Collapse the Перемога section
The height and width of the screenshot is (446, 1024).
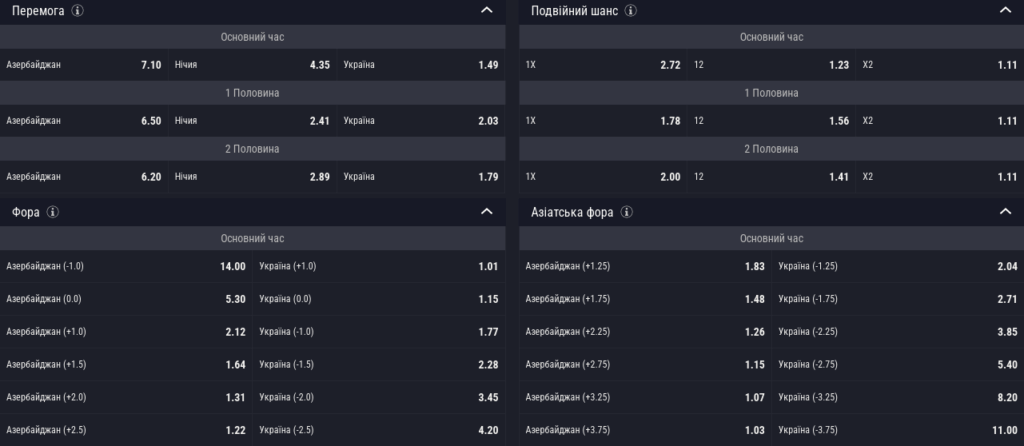point(487,10)
